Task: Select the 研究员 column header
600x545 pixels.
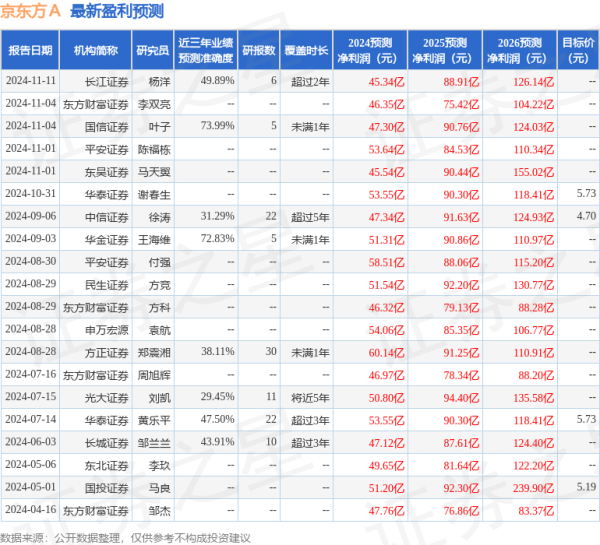Action: 152,50
